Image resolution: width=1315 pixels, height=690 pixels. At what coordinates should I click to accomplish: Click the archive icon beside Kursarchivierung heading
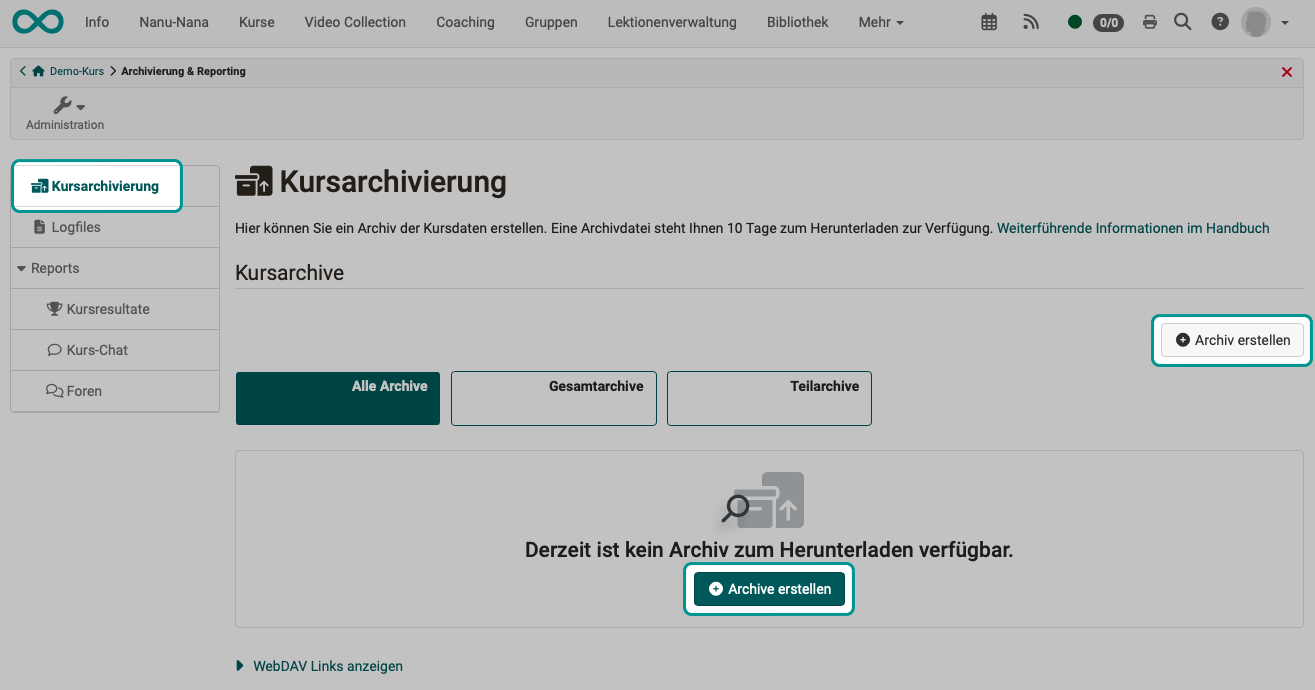(x=254, y=183)
